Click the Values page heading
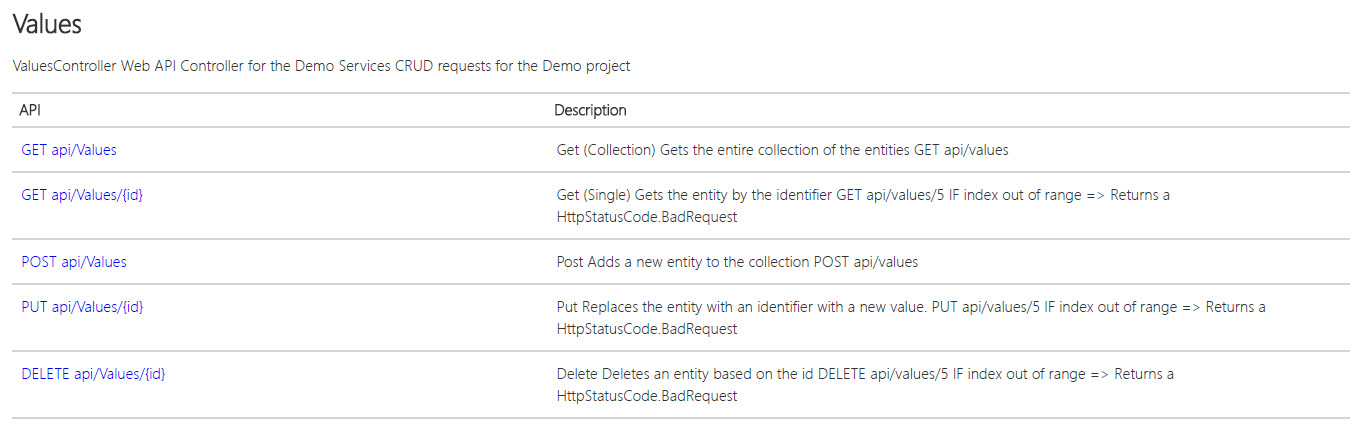Screen dimensions: 1369x432 click(x=47, y=23)
